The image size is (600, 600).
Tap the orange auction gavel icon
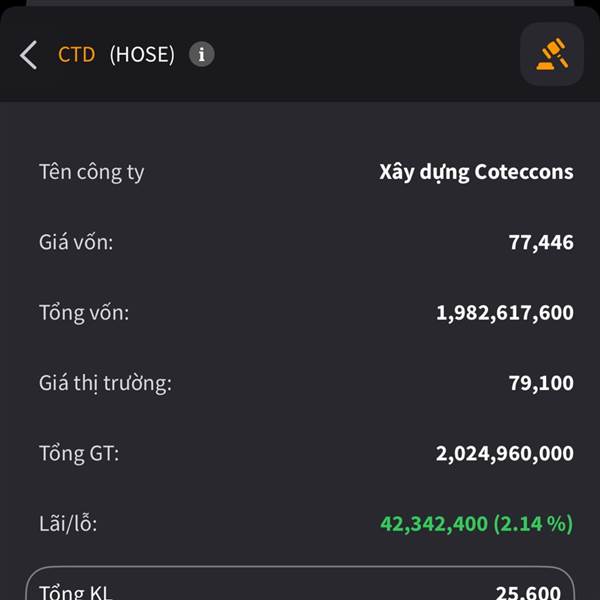click(x=552, y=54)
